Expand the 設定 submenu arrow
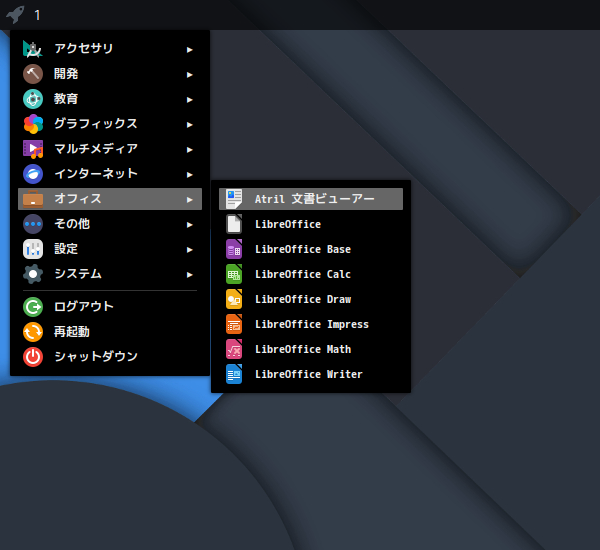The width and height of the screenshot is (600, 550). [x=189, y=250]
